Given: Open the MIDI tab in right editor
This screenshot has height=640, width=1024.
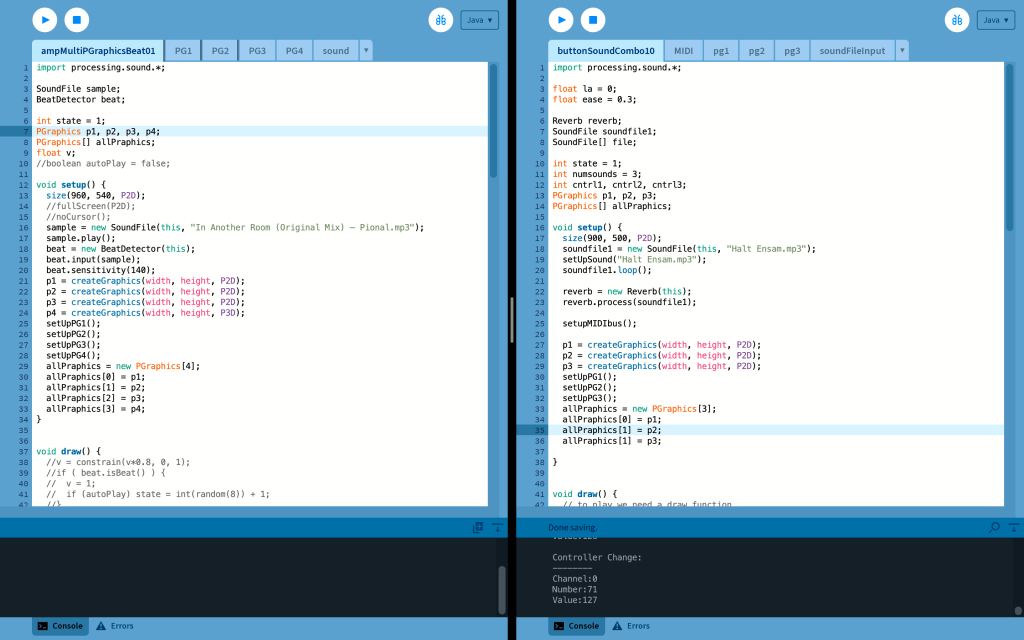Looking at the screenshot, I should pos(683,50).
